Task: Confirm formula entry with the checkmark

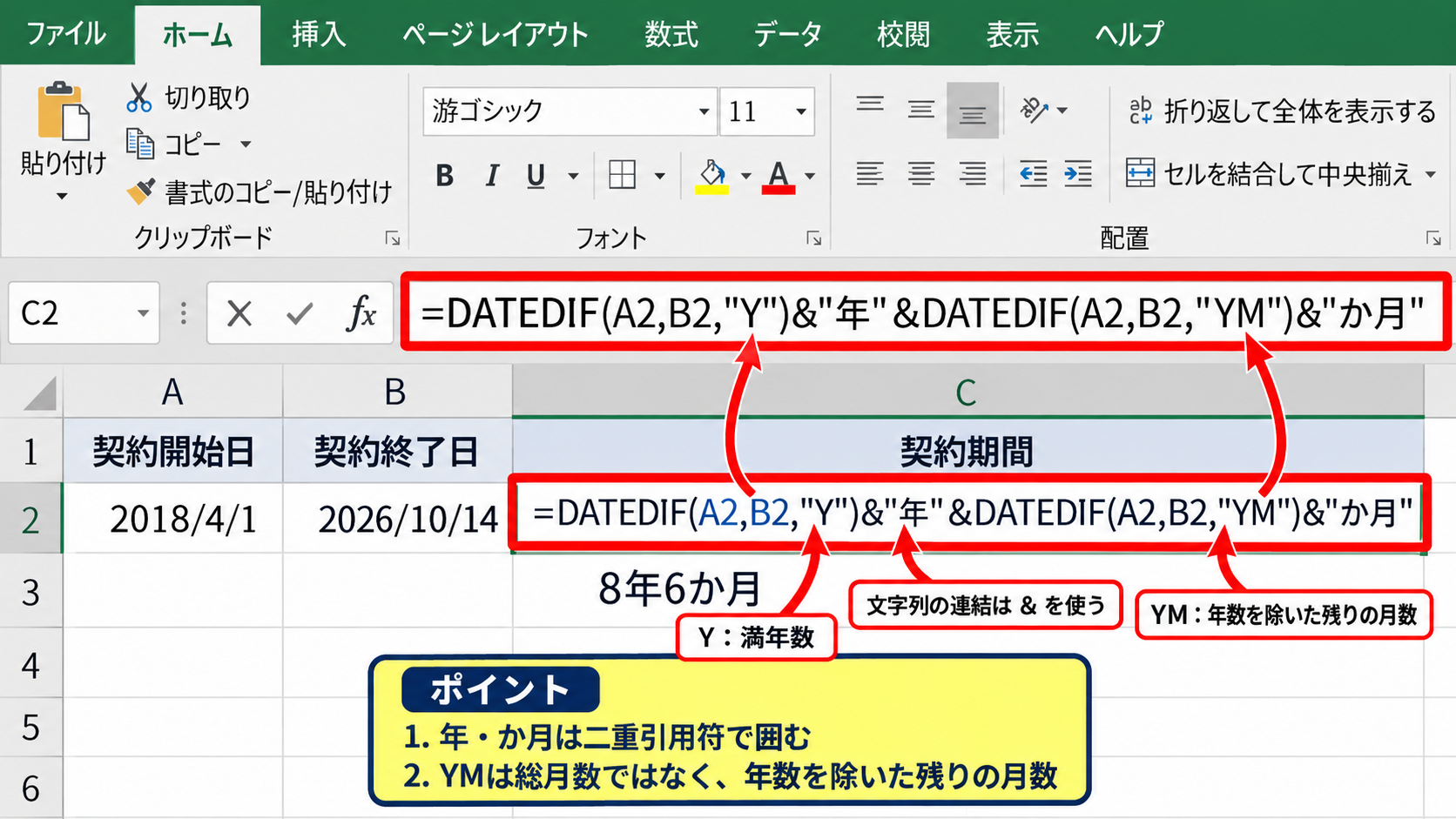Action: point(300,313)
